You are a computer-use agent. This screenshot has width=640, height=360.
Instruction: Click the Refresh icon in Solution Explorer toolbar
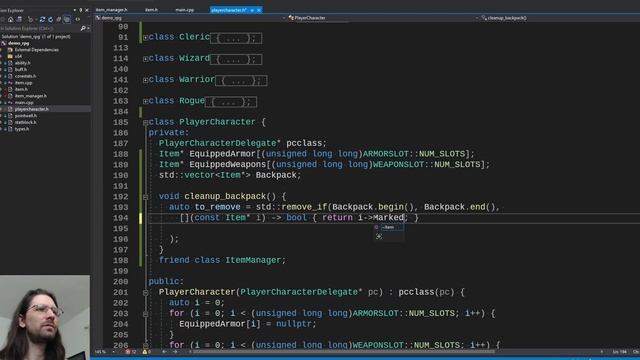coord(51,19)
